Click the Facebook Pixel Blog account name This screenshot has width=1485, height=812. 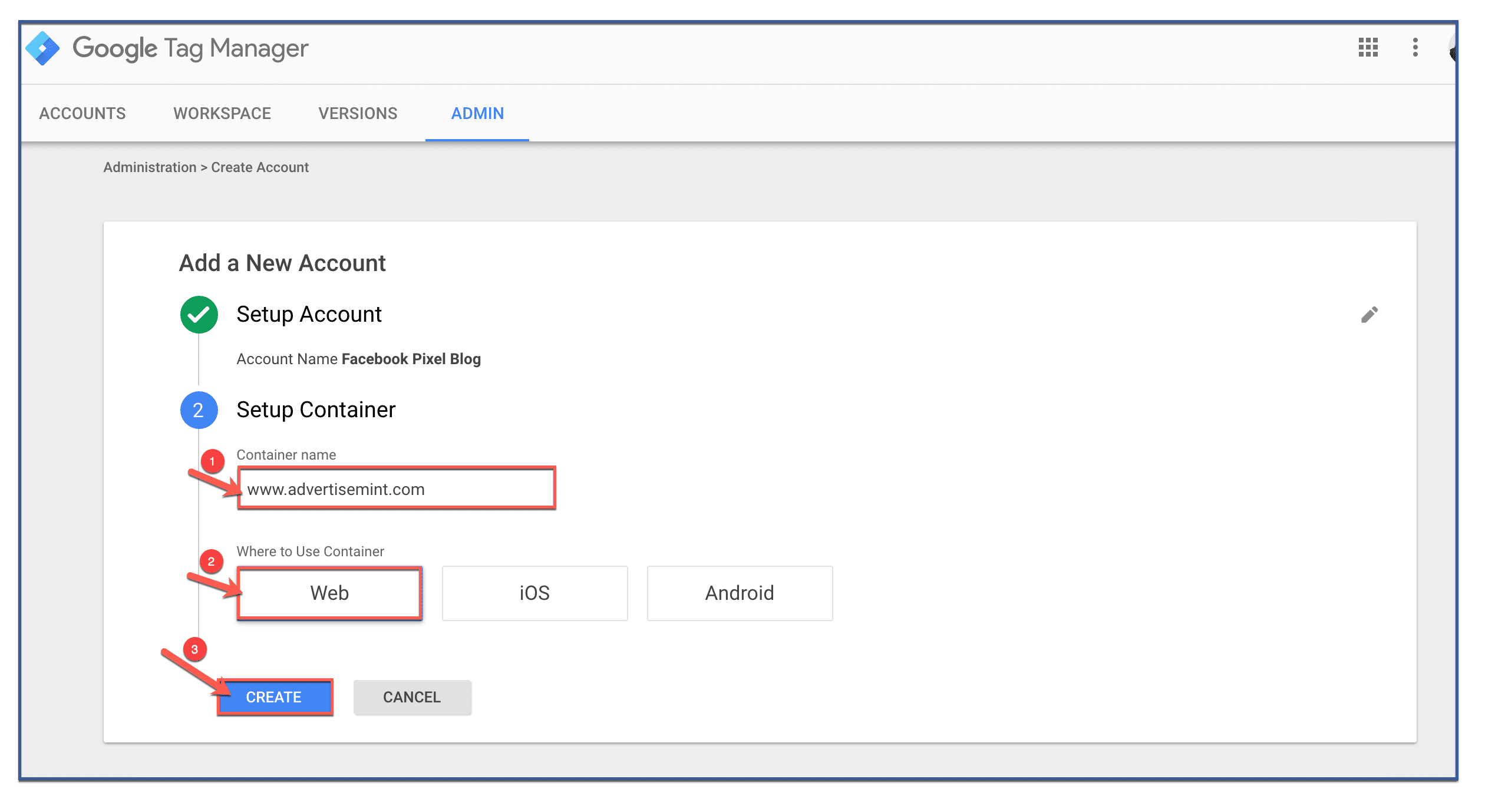[411, 359]
